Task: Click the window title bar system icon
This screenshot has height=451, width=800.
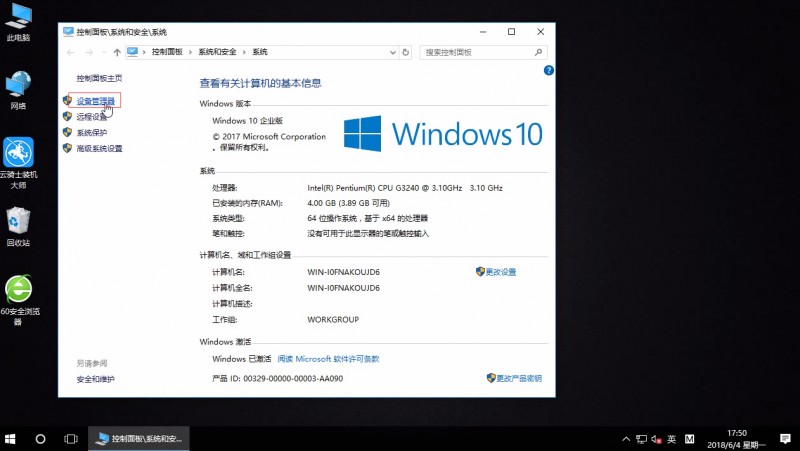Action: (x=68, y=32)
